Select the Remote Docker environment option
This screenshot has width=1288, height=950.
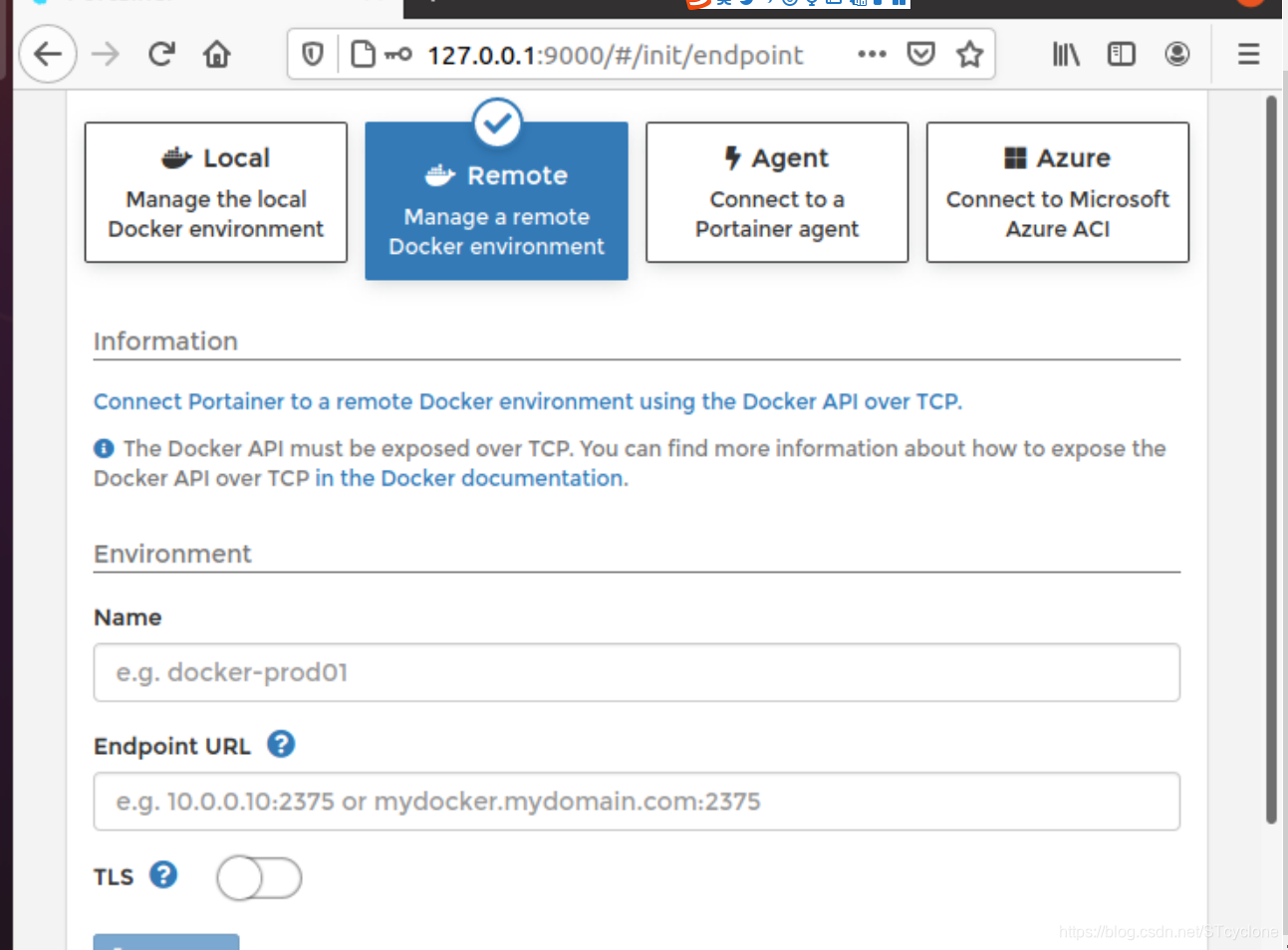(496, 200)
